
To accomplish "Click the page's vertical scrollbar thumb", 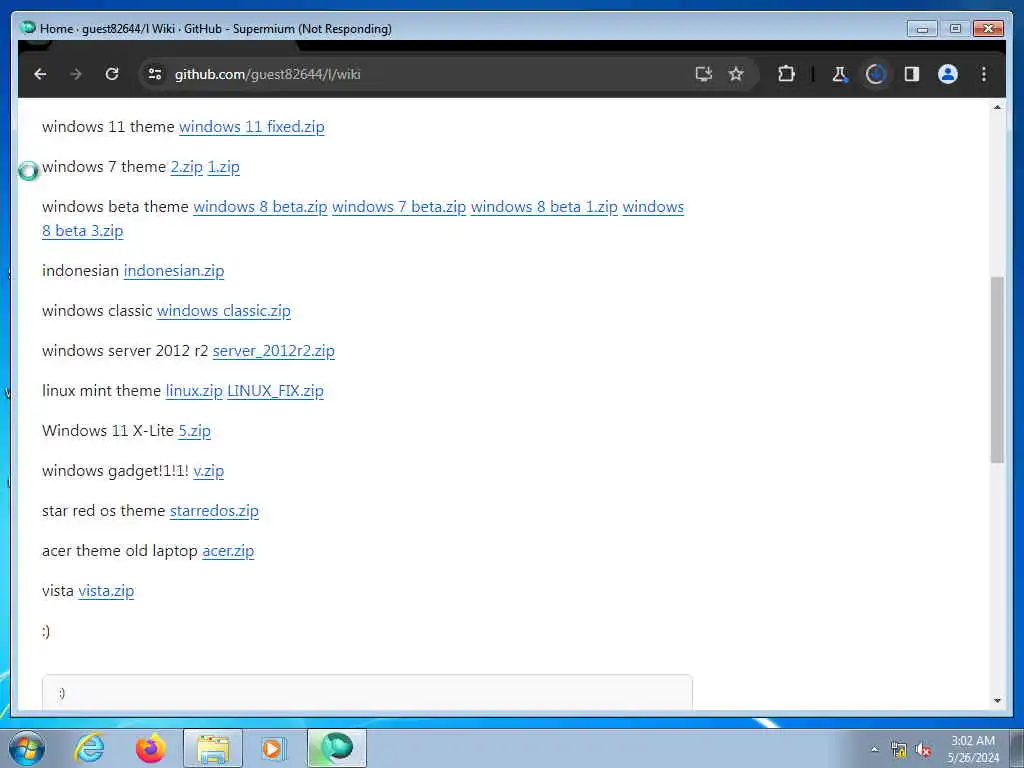I will click(x=997, y=370).
